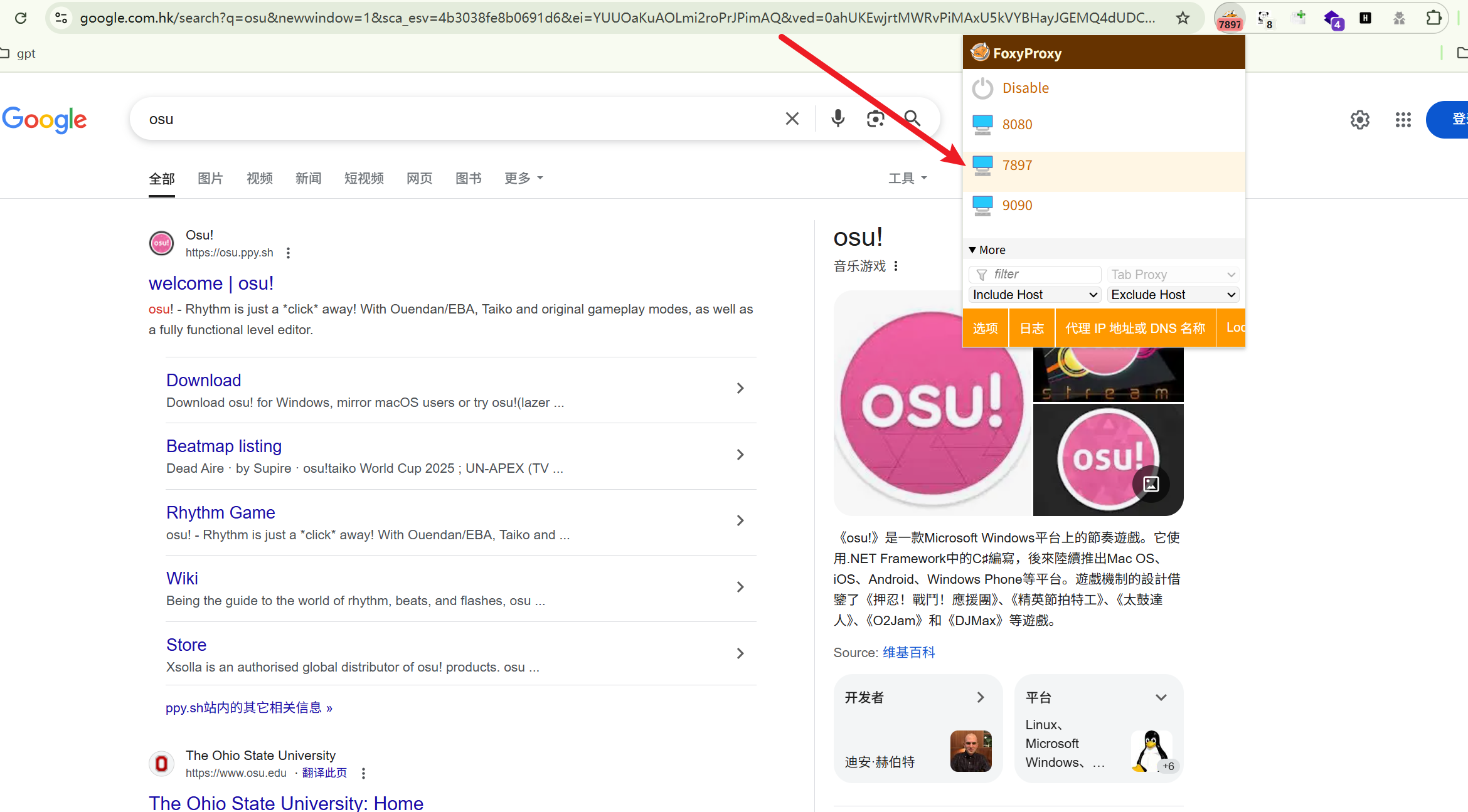Click the black square H extension icon
Viewport: 1468px width, 812px height.
1365,18
